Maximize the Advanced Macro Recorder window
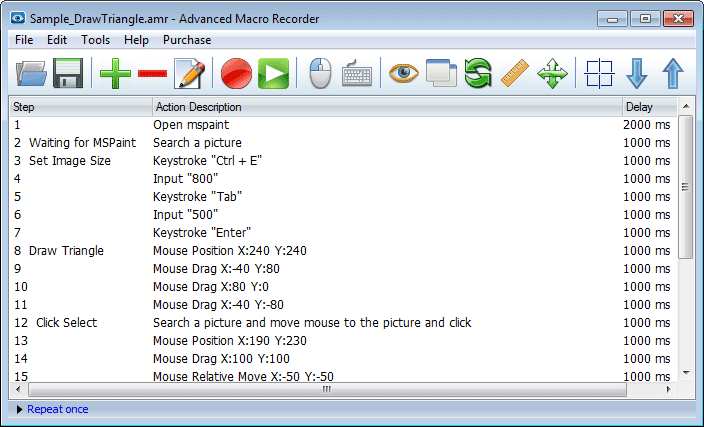704x427 pixels. pyautogui.click(x=645, y=19)
